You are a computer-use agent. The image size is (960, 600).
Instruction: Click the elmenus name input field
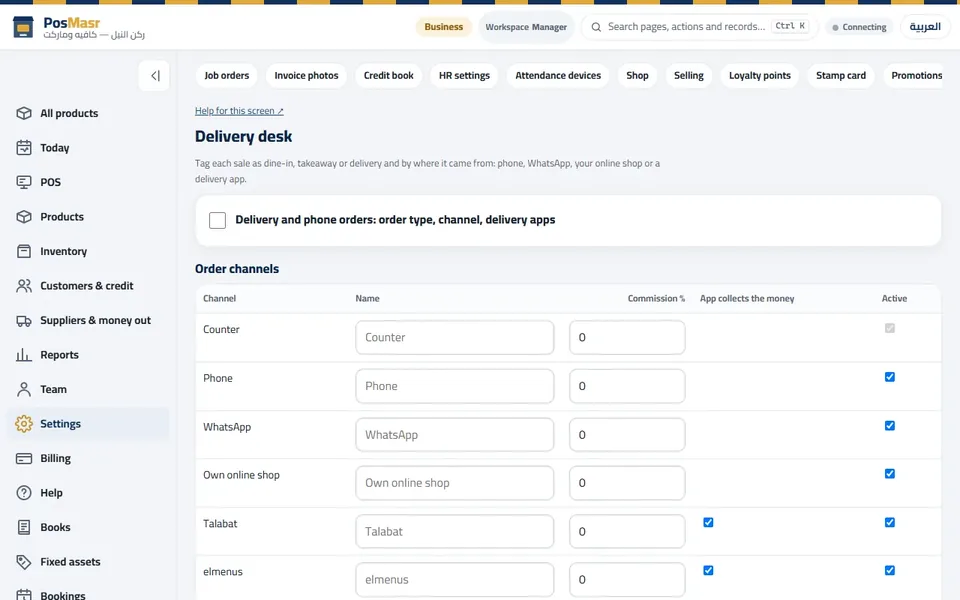[455, 580]
